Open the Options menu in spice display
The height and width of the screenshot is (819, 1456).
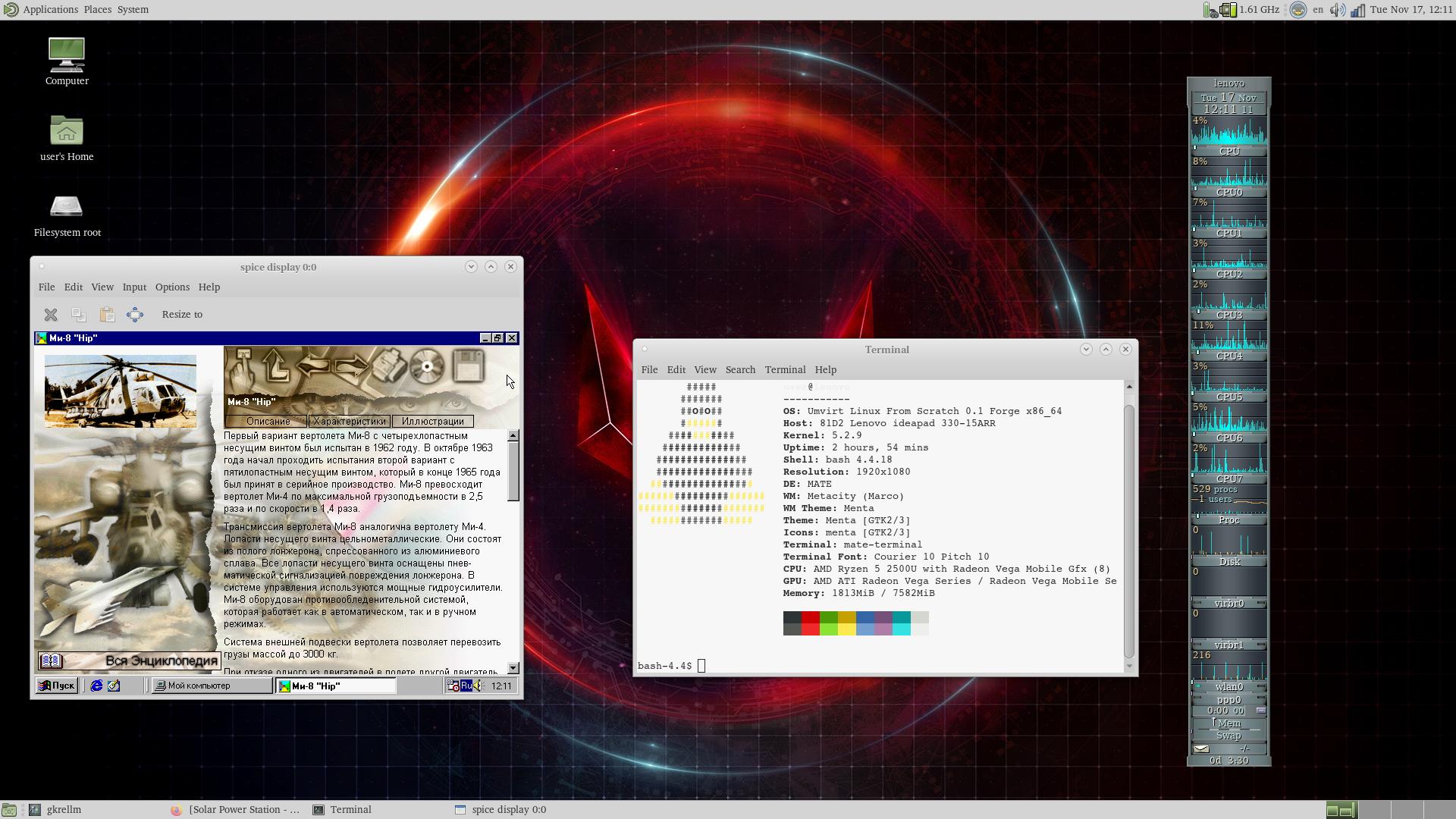coord(172,287)
